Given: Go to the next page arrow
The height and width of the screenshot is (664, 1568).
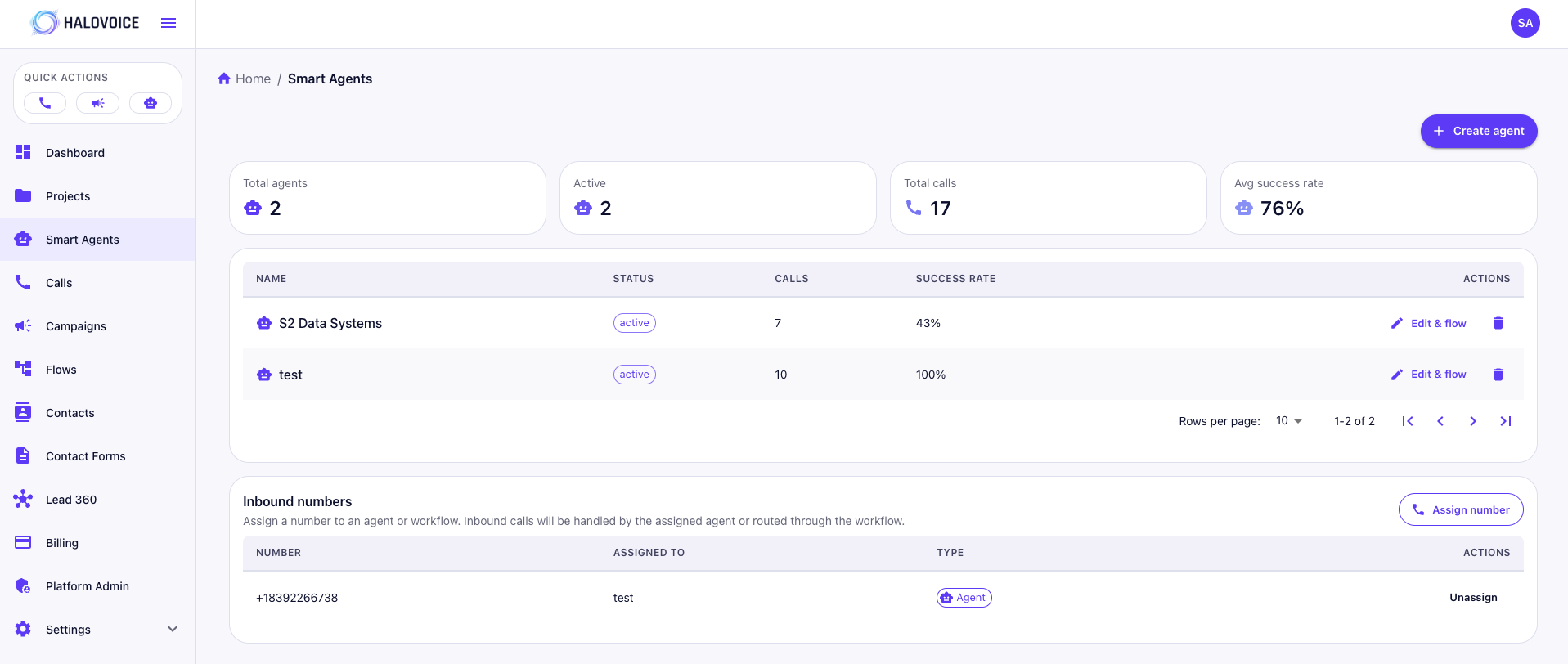Looking at the screenshot, I should pyautogui.click(x=1472, y=421).
